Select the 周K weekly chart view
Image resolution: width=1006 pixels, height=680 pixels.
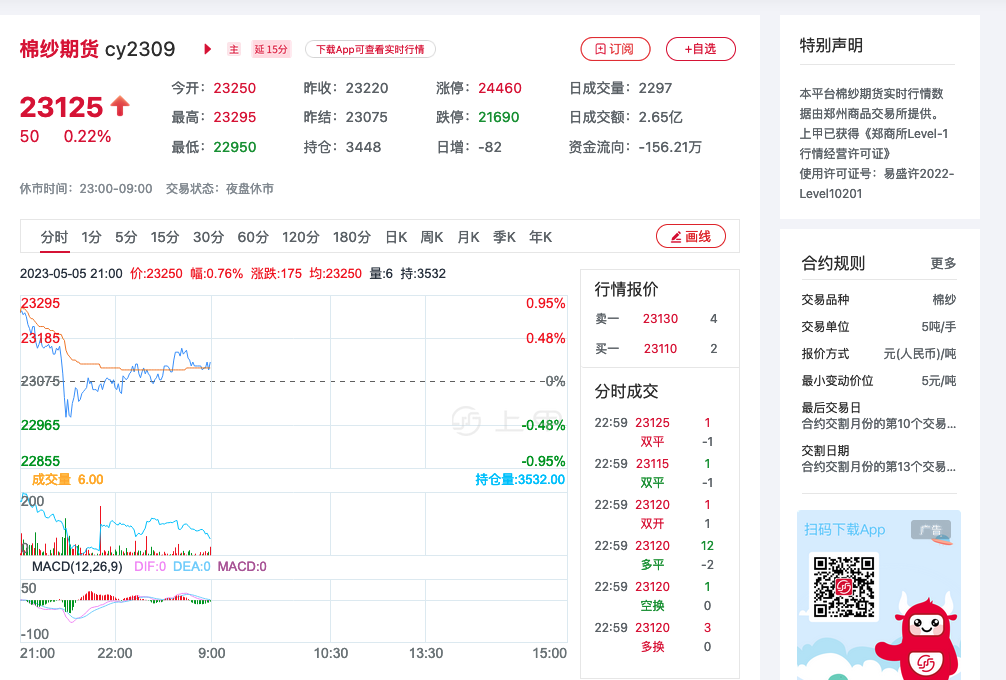(x=430, y=237)
